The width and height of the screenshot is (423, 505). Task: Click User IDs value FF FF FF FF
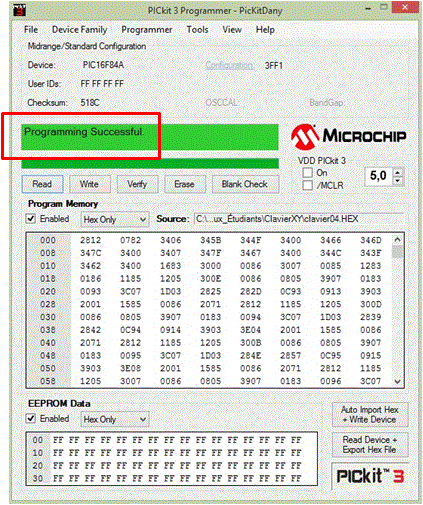coord(102,83)
